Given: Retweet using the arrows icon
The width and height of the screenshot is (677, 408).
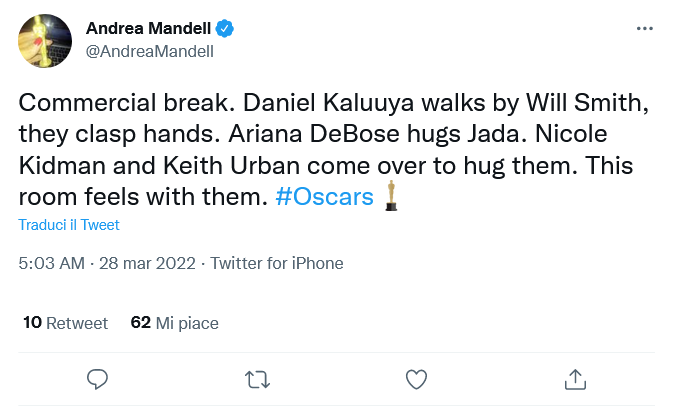Looking at the screenshot, I should 257,379.
